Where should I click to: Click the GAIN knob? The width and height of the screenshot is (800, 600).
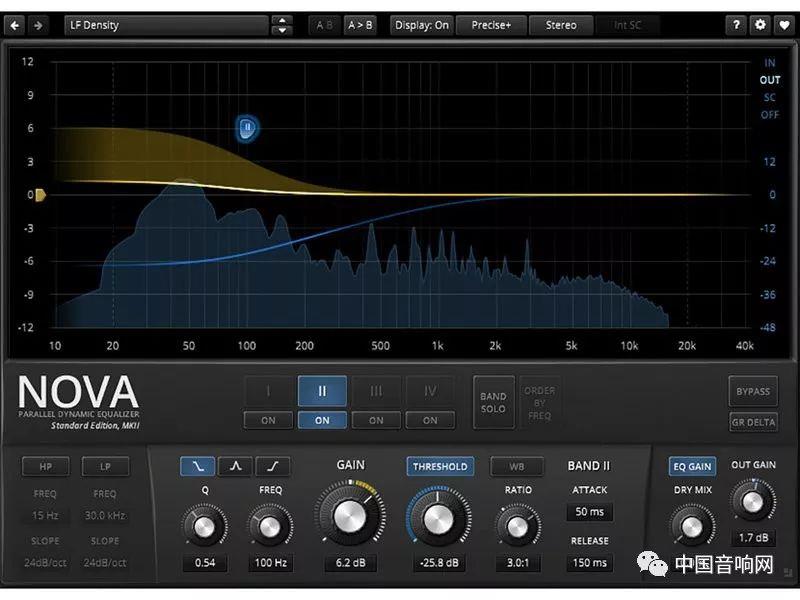point(350,515)
